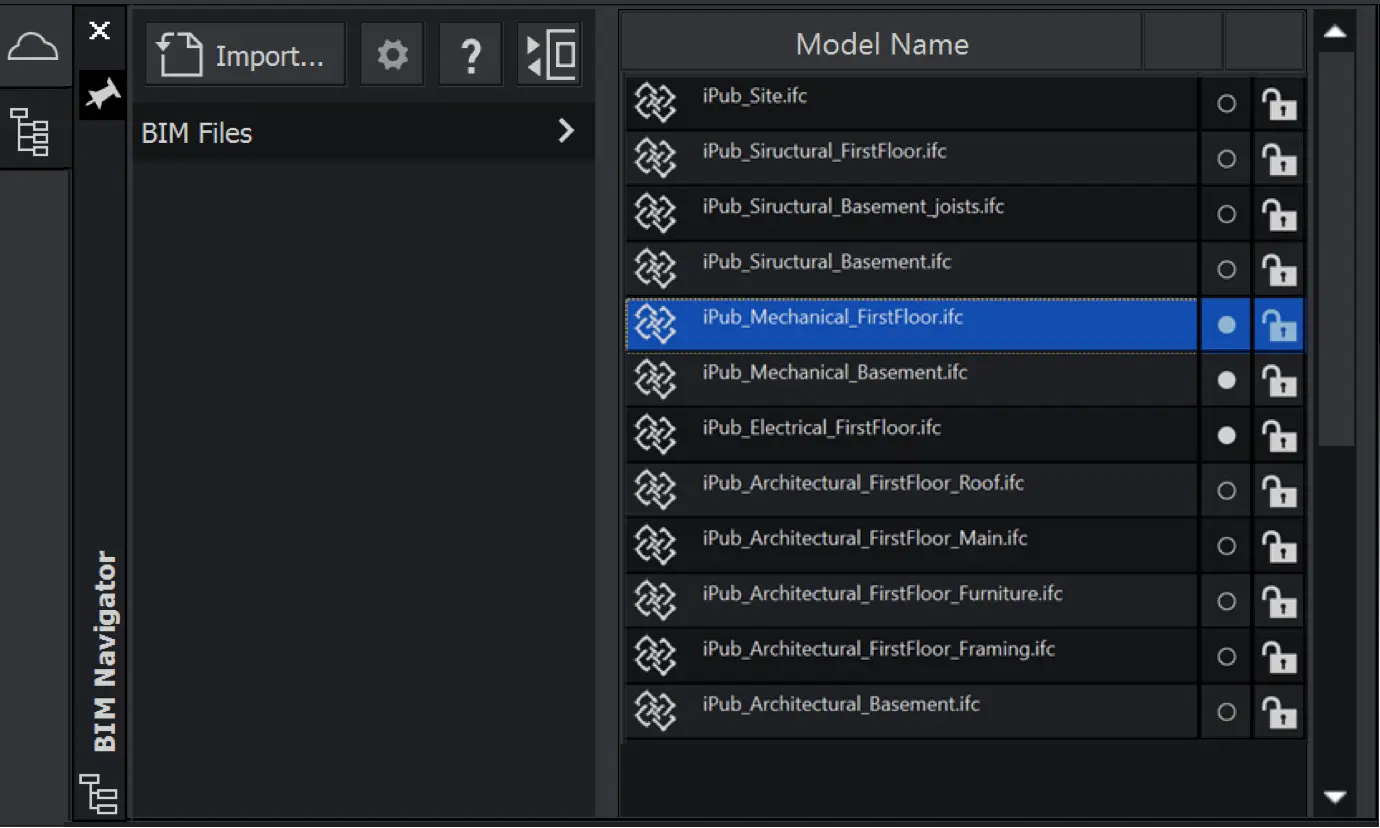1380x828 pixels.
Task: Toggle the circle for iPub_Architectural_Basement.ifc
Action: (x=1226, y=712)
